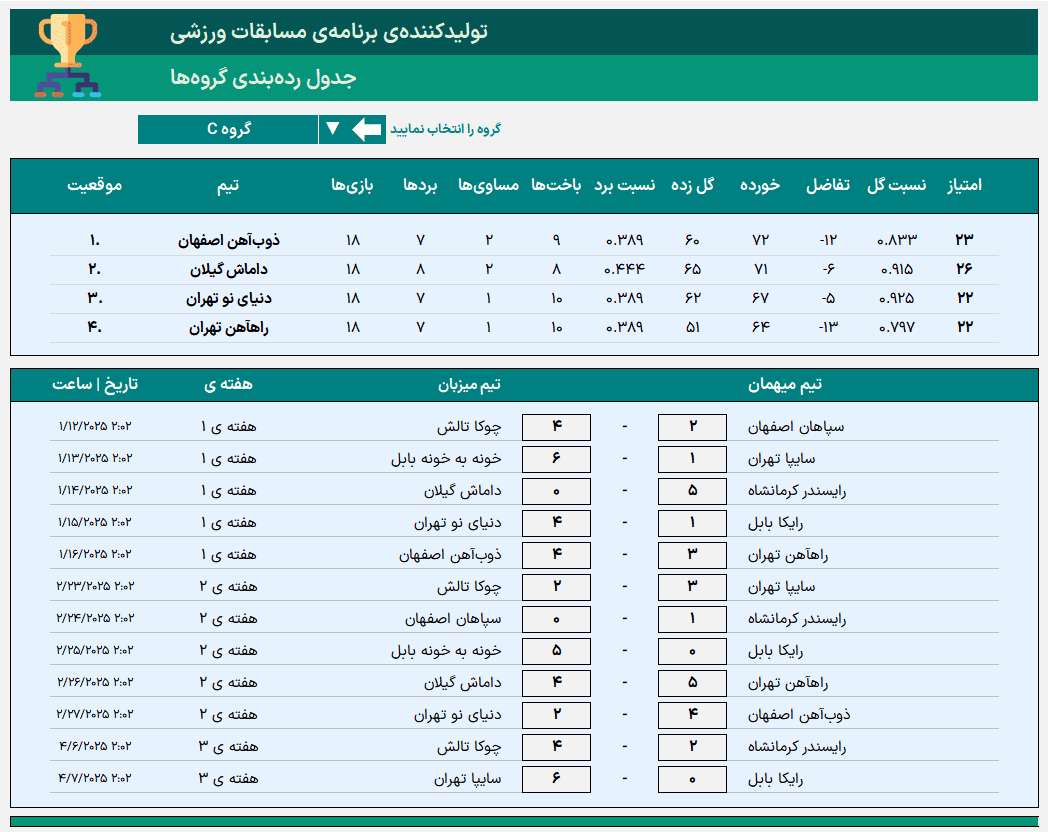Click the goal difference value -۱۳

coord(827,327)
